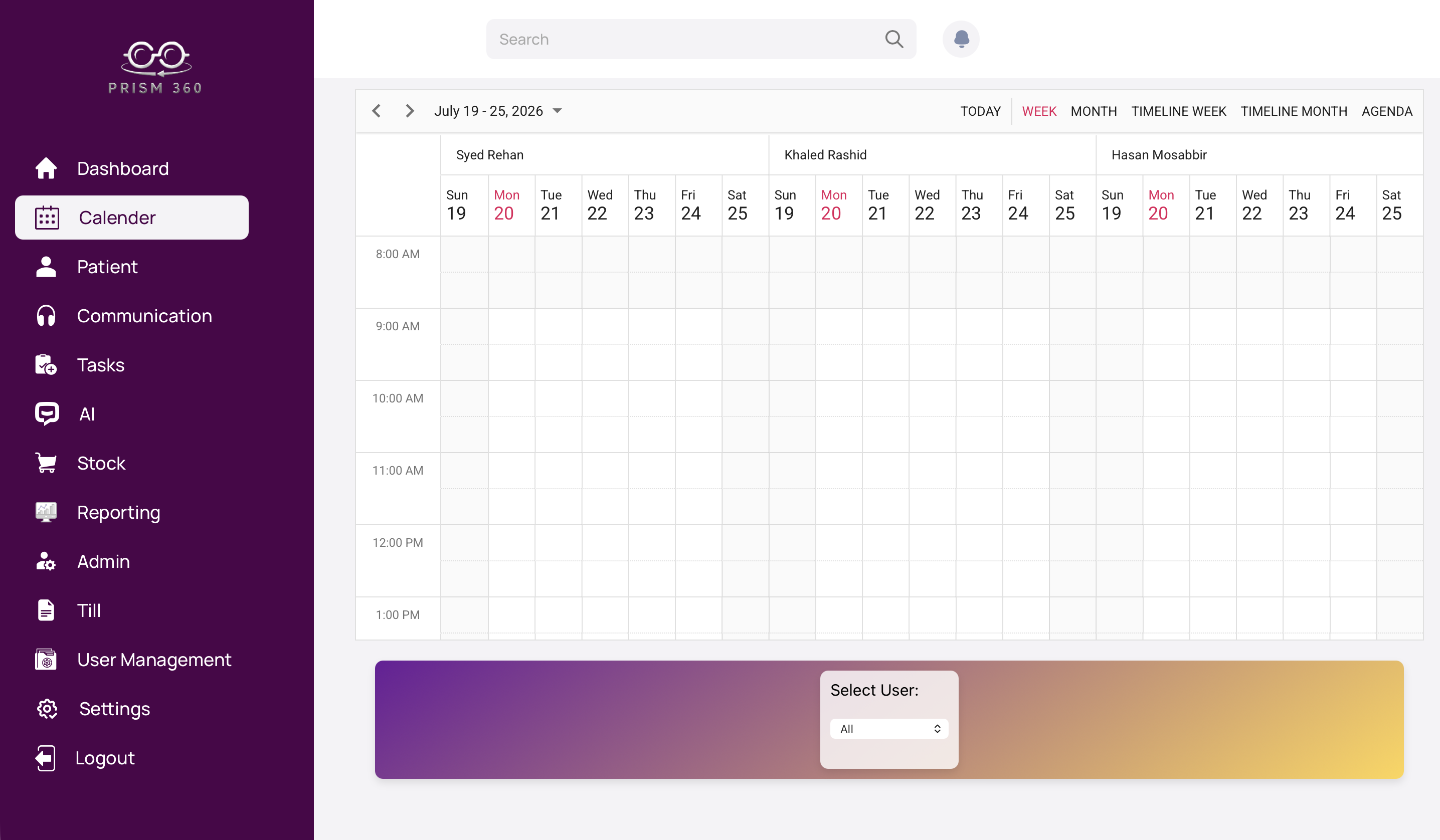Open Dashboard menu label

click(123, 168)
